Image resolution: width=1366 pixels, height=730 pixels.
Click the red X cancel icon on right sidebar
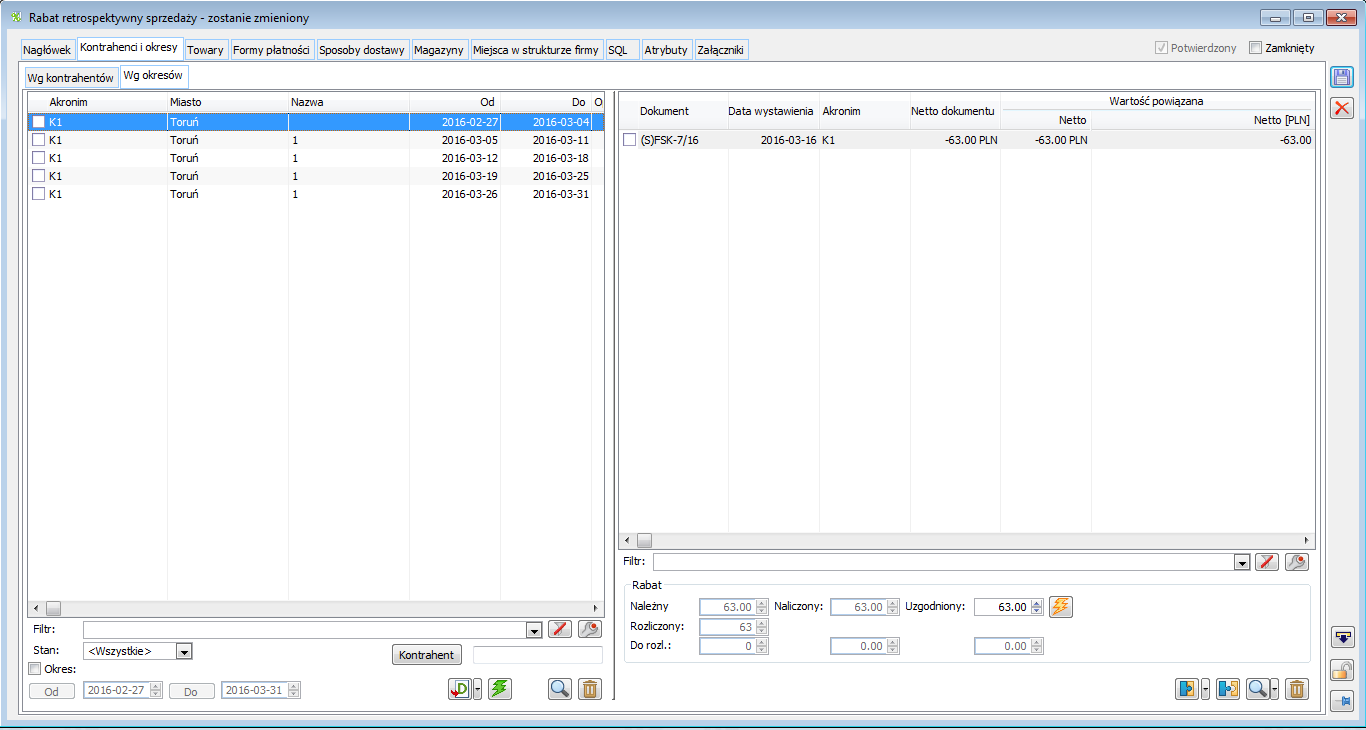pyautogui.click(x=1342, y=108)
